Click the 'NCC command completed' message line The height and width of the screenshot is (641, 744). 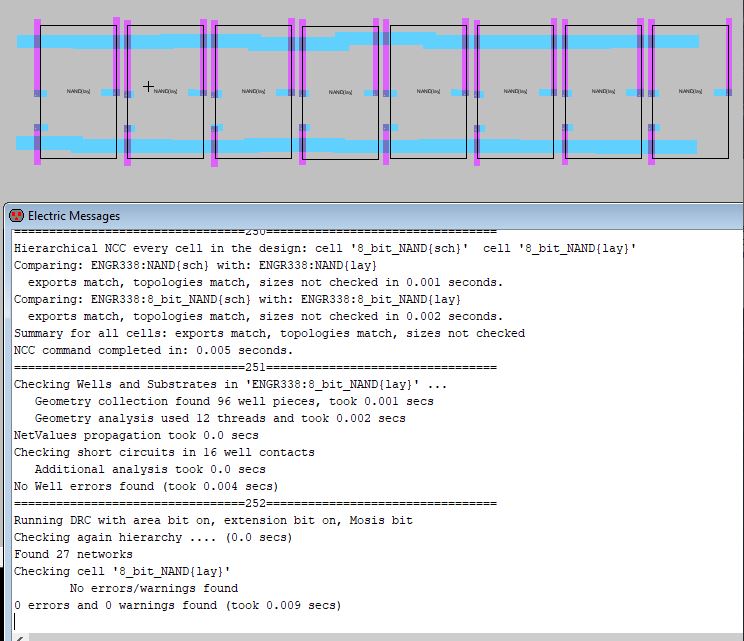pos(153,350)
